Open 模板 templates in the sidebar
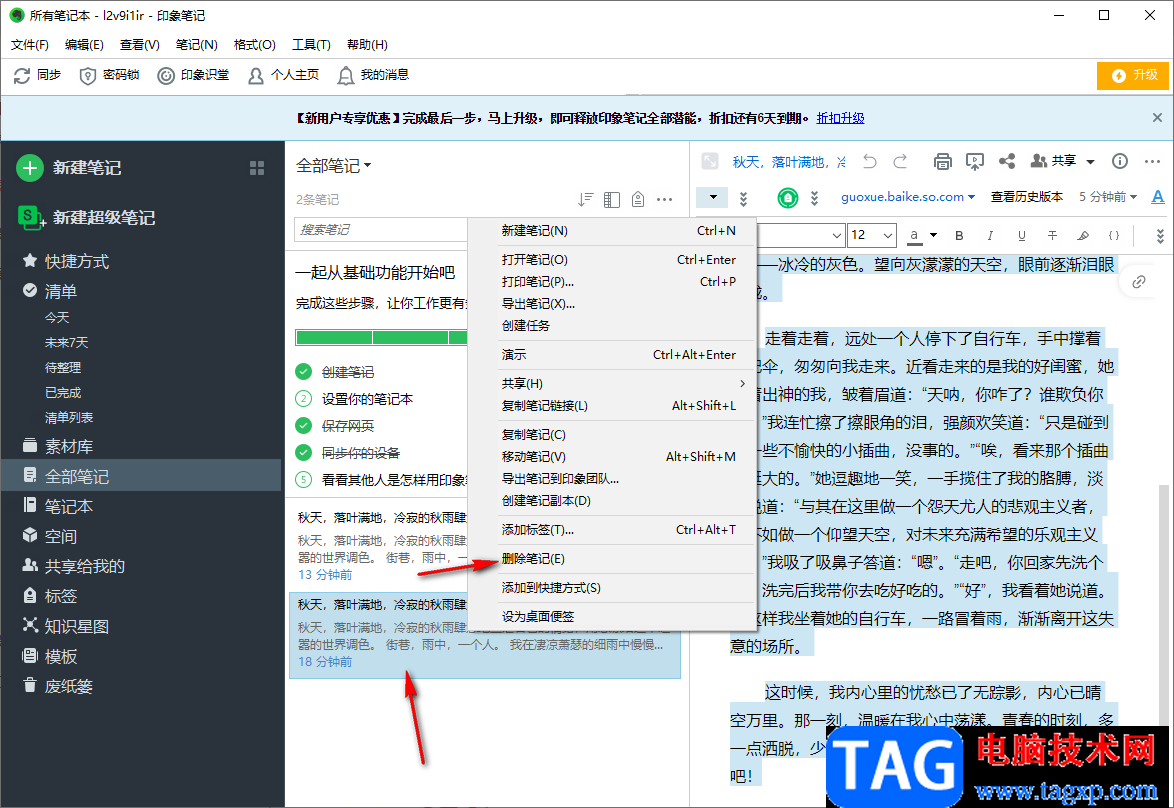Image resolution: width=1174 pixels, height=808 pixels. point(49,656)
